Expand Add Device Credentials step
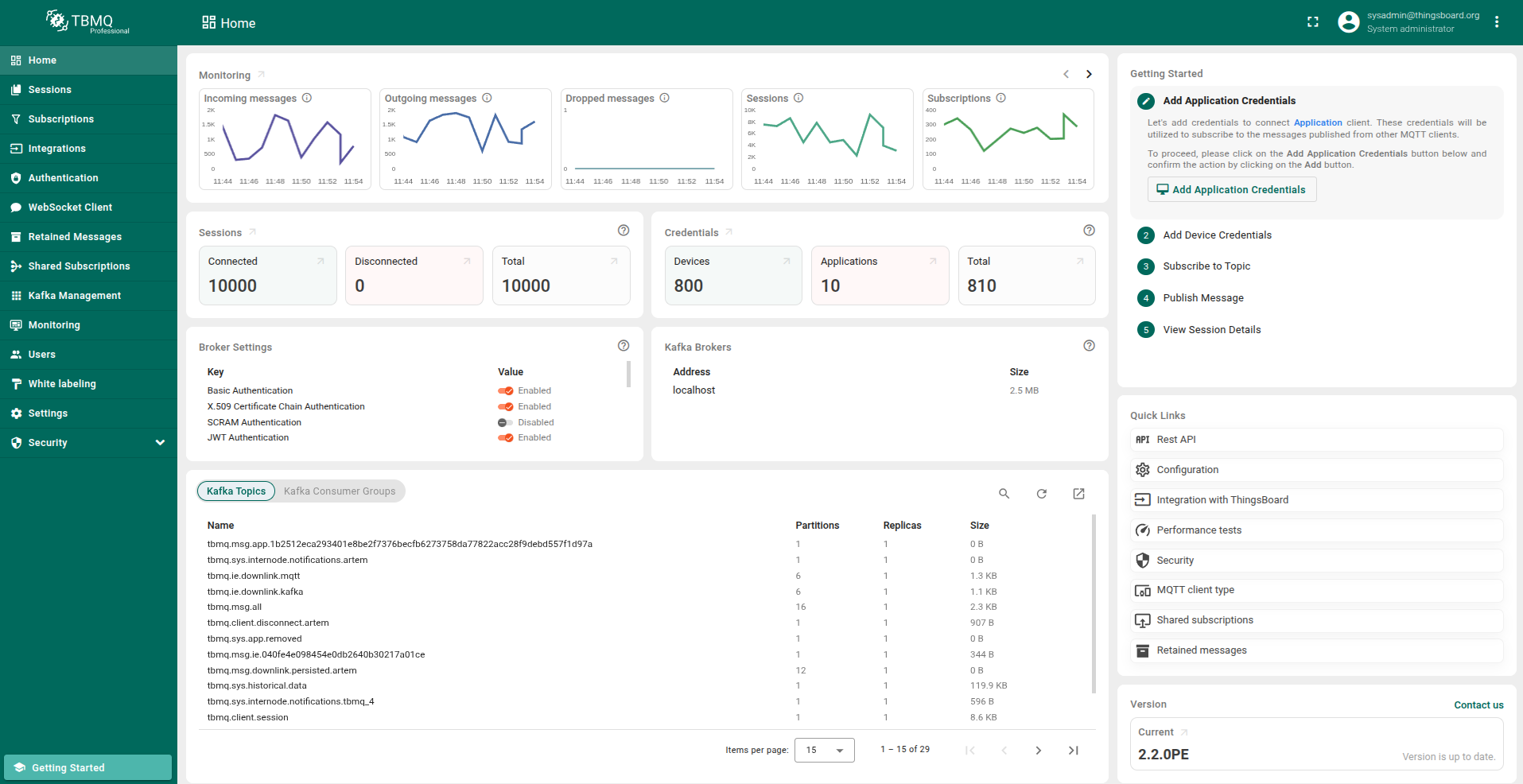This screenshot has height=784, width=1523. tap(1217, 235)
